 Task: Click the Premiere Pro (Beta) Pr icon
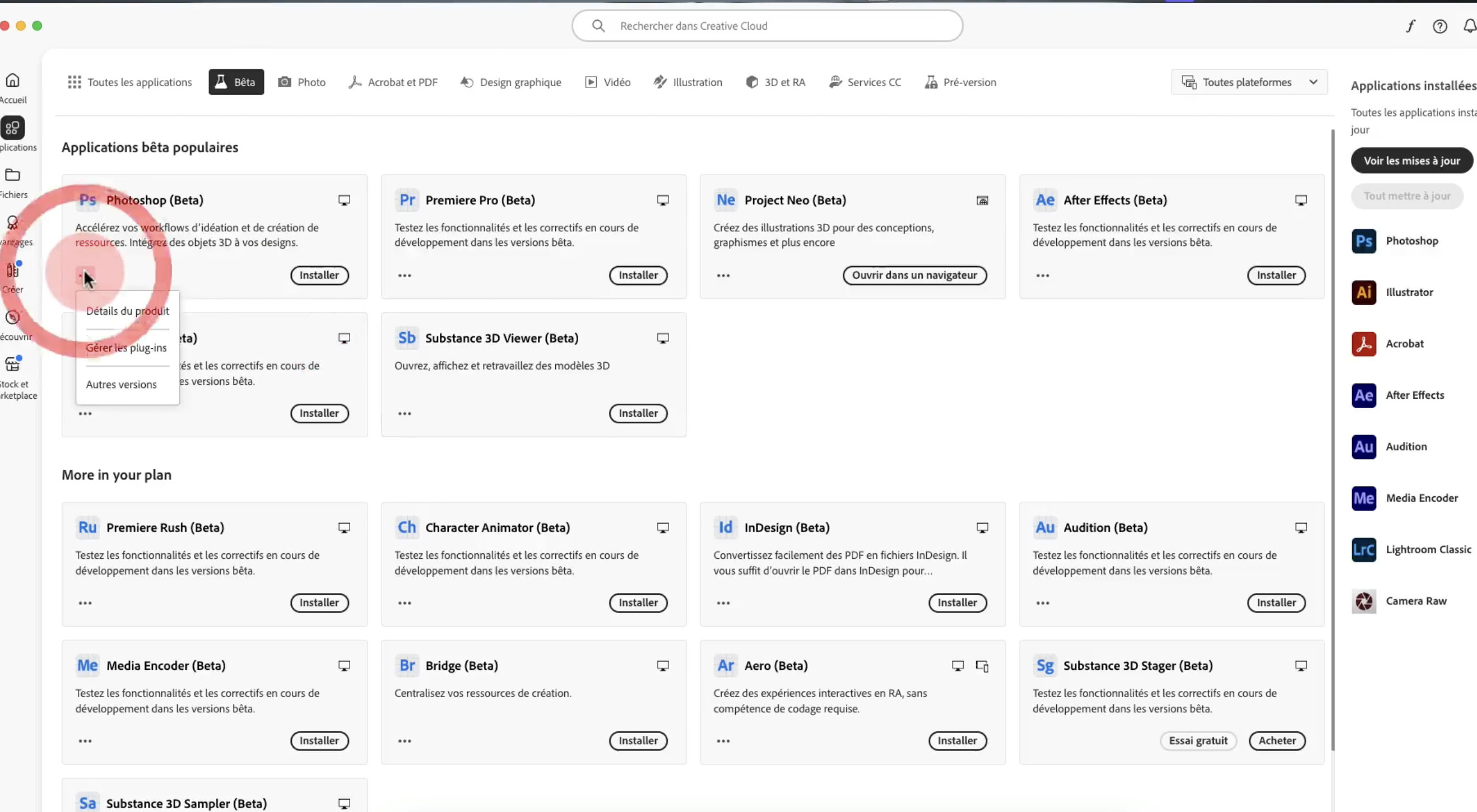[x=407, y=200]
